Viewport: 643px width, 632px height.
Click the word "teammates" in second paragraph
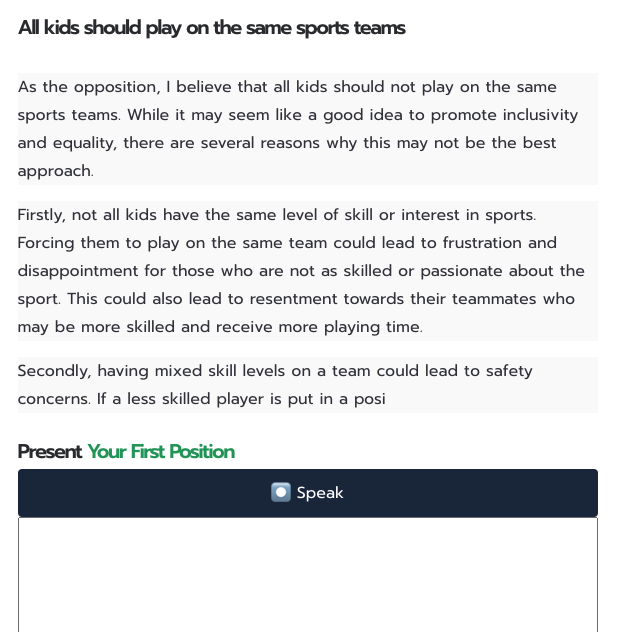pyautogui.click(x=494, y=299)
